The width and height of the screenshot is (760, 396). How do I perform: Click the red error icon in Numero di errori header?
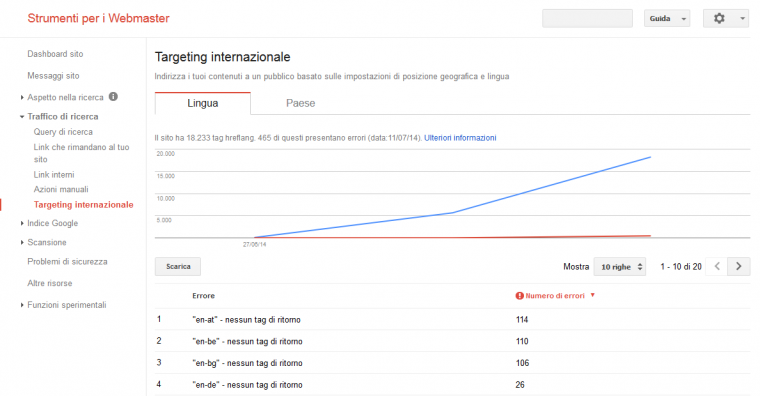(520, 296)
